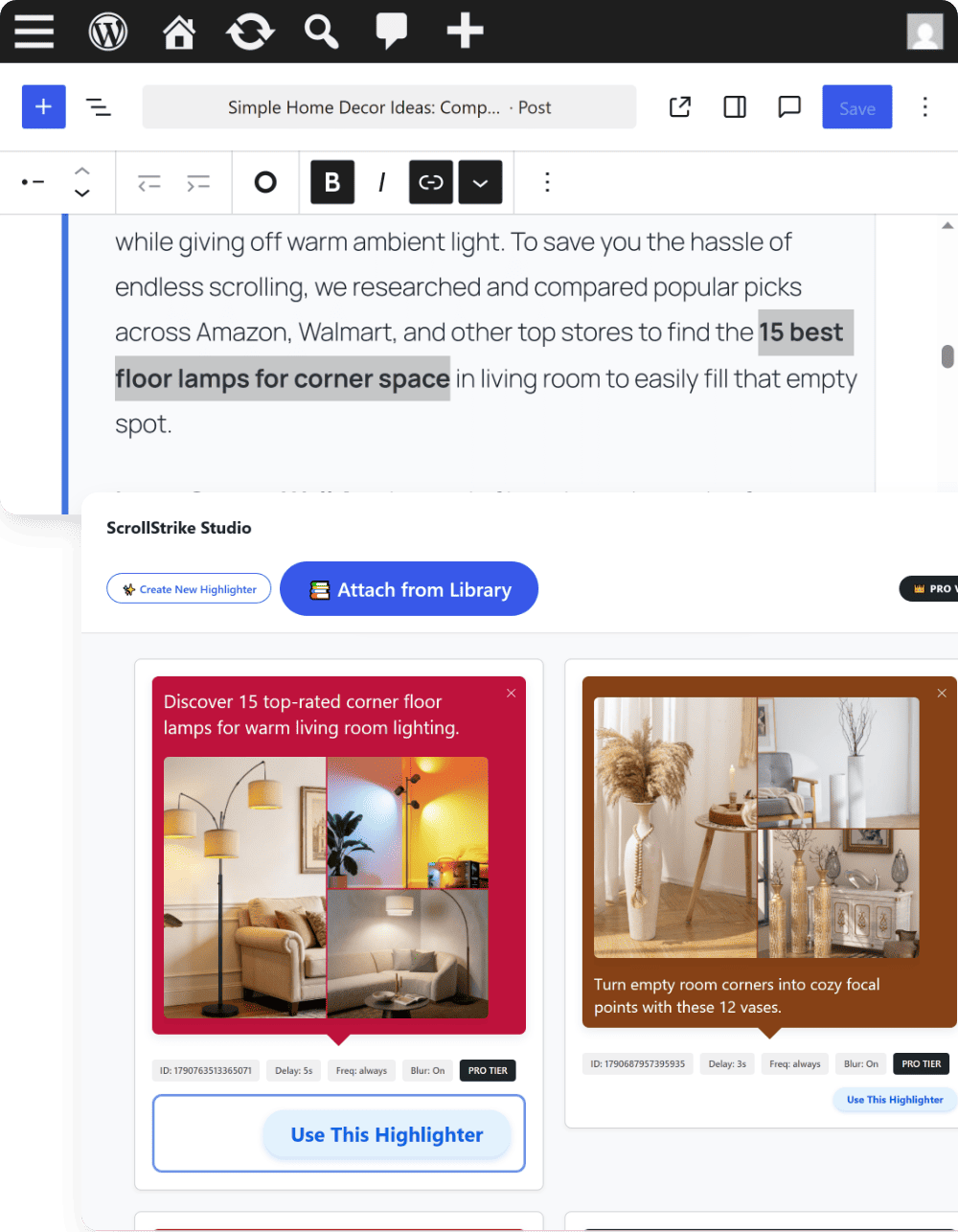Click Attach from Library
This screenshot has height=1232, width=958.
pyautogui.click(x=409, y=589)
